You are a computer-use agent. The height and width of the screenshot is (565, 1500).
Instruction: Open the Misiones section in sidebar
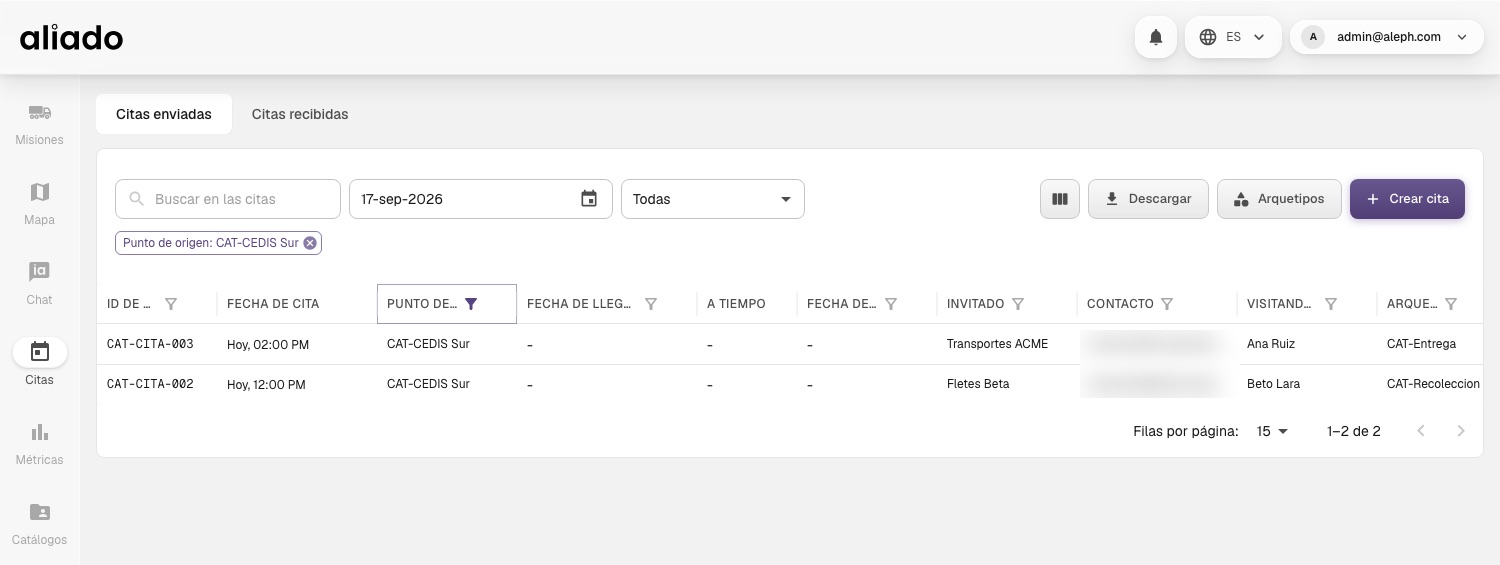click(x=40, y=124)
